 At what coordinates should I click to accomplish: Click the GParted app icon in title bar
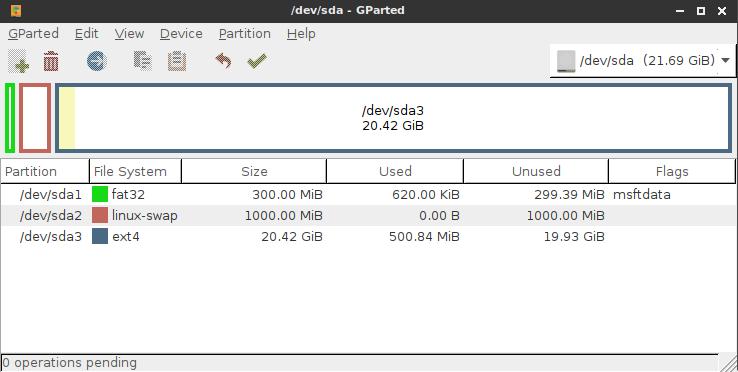point(16,10)
